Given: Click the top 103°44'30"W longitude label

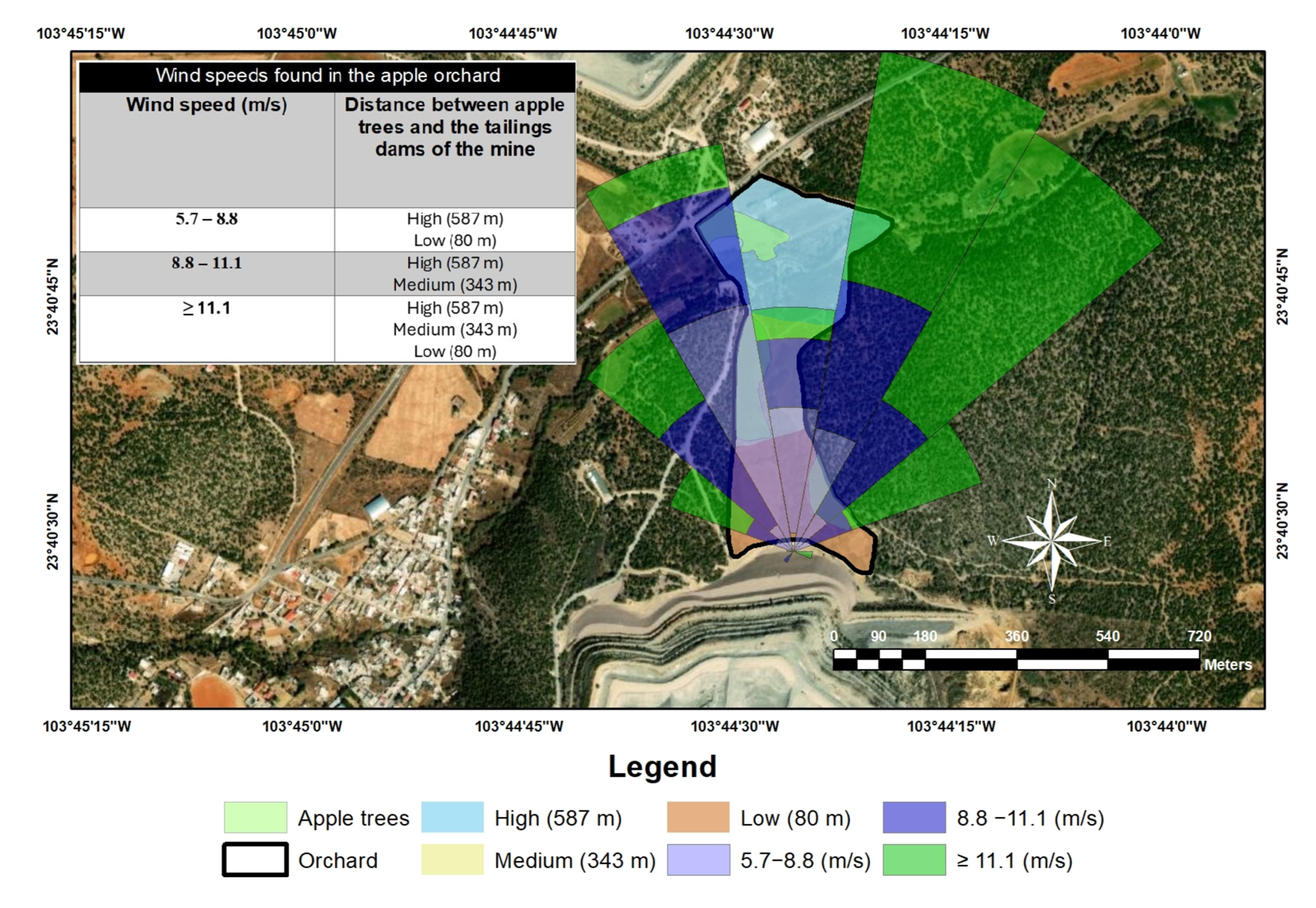Looking at the screenshot, I should [729, 33].
